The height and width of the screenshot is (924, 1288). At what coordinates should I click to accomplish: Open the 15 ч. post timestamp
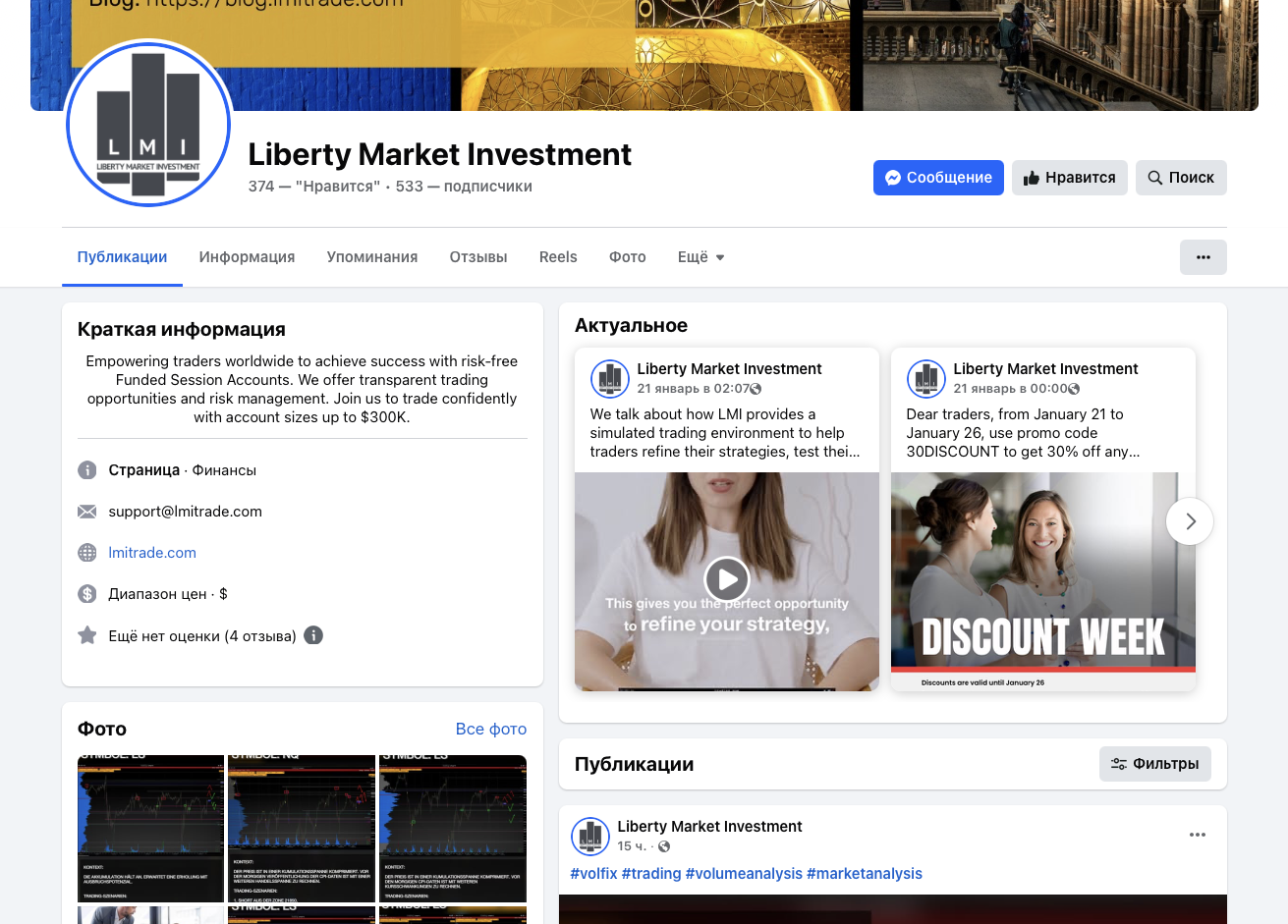631,846
